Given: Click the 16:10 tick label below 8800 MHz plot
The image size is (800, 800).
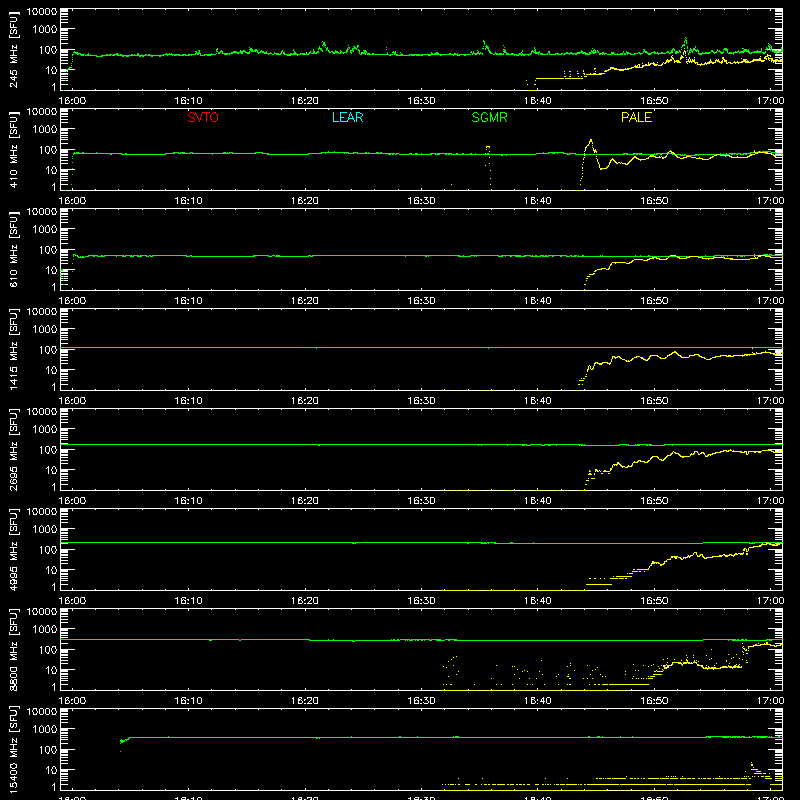Looking at the screenshot, I should [x=188, y=701].
